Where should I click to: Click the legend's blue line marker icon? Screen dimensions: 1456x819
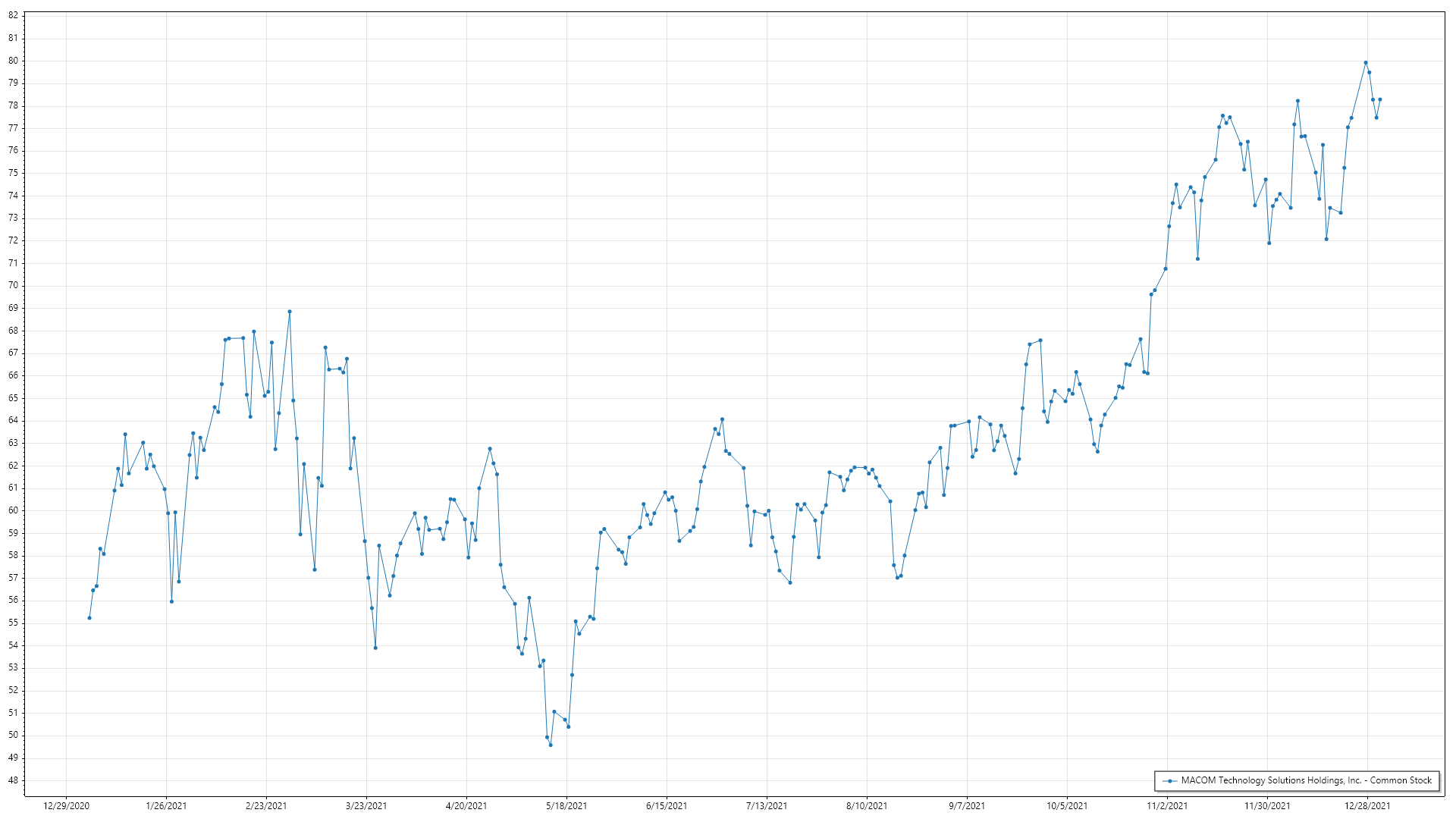click(x=1170, y=781)
